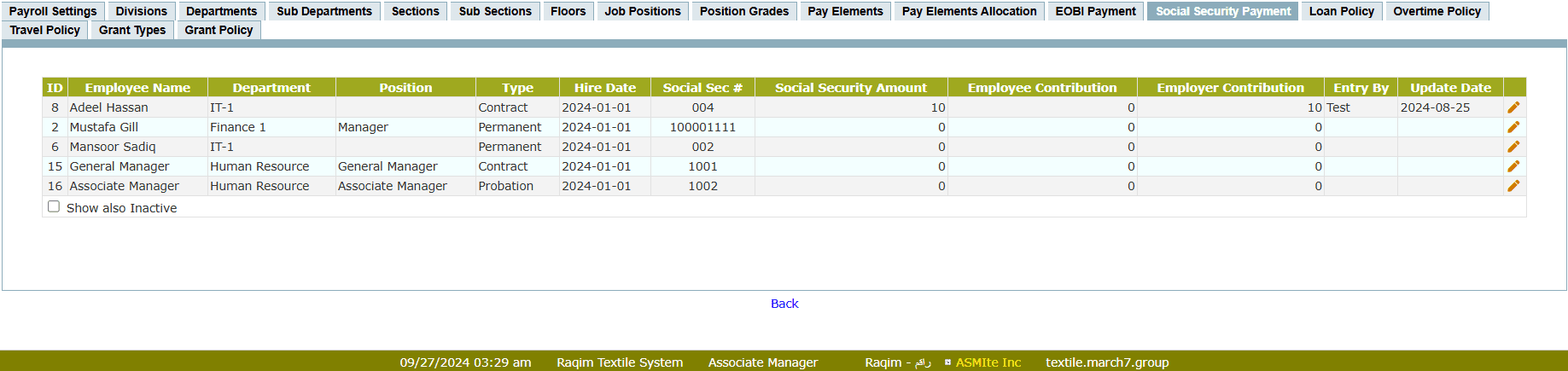This screenshot has height=371, width=1568.
Task: Open the Pay Elements Allocation tab
Action: [x=969, y=11]
